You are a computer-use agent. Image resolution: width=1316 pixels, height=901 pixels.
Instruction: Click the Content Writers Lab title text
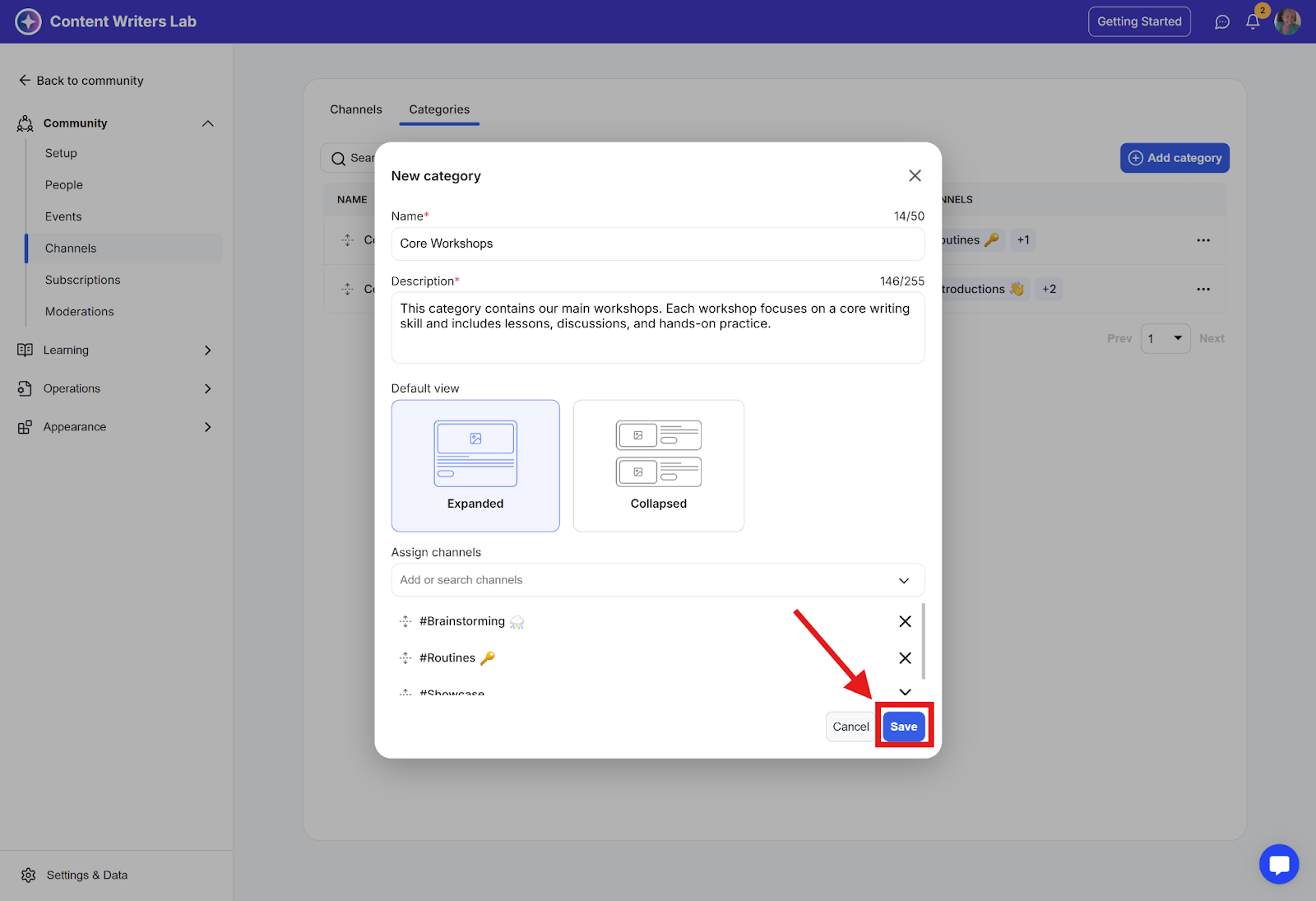pyautogui.click(x=123, y=21)
